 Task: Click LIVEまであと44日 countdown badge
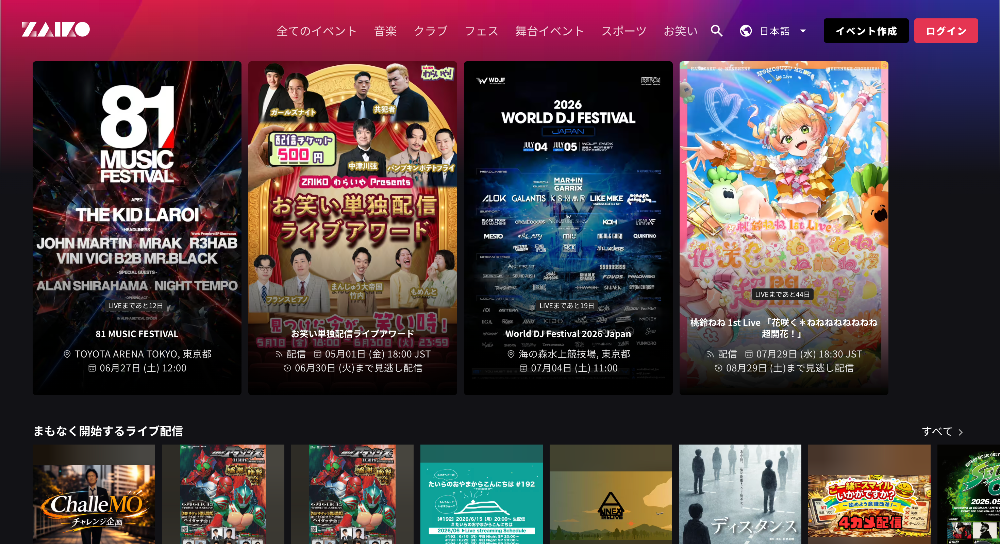783,294
